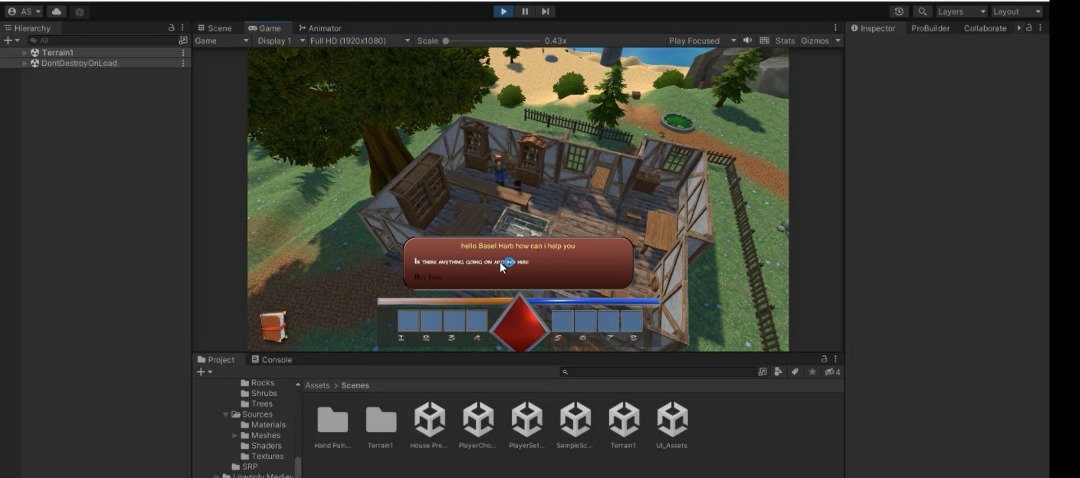Click the favorites star icon in Project
This screenshot has width=1080, height=478.
813,372
